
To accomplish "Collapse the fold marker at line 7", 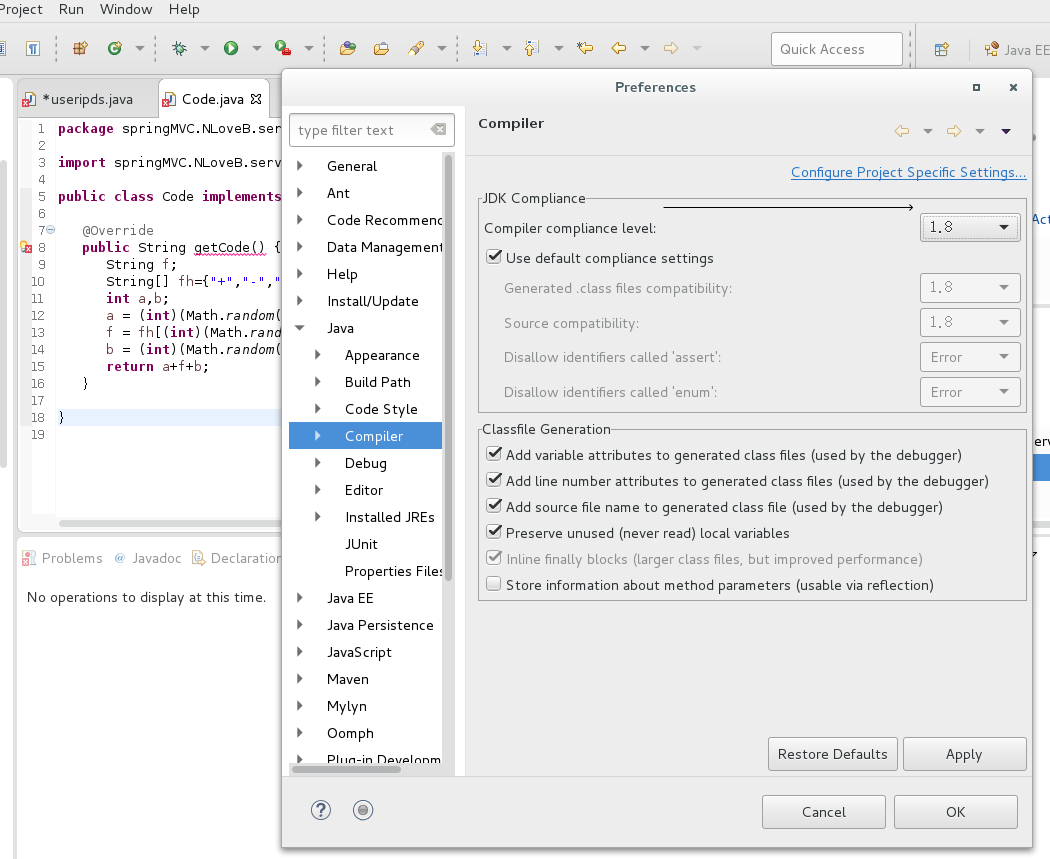I will [51, 230].
